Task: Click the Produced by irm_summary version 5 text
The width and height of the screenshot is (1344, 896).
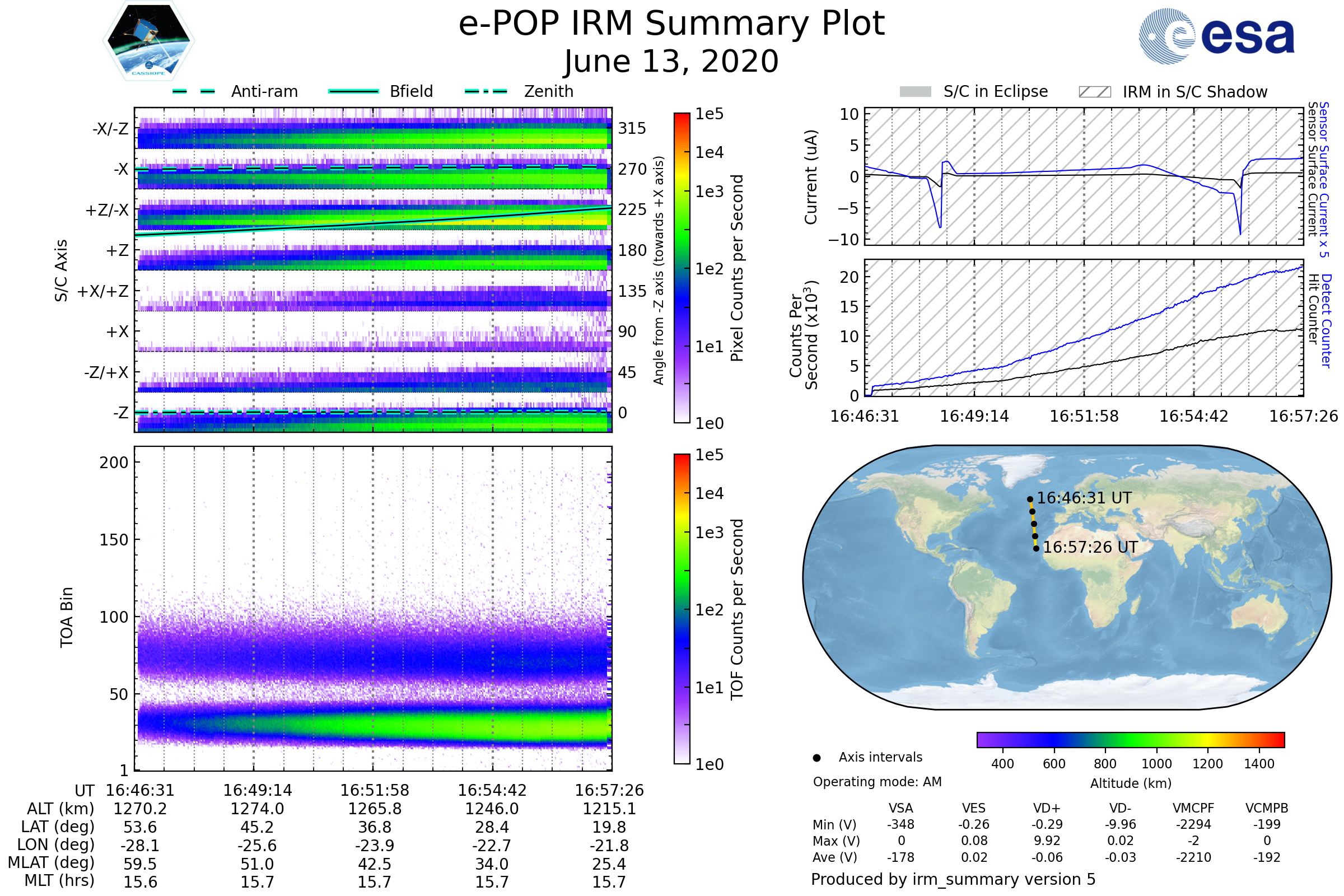Action: pos(953,879)
